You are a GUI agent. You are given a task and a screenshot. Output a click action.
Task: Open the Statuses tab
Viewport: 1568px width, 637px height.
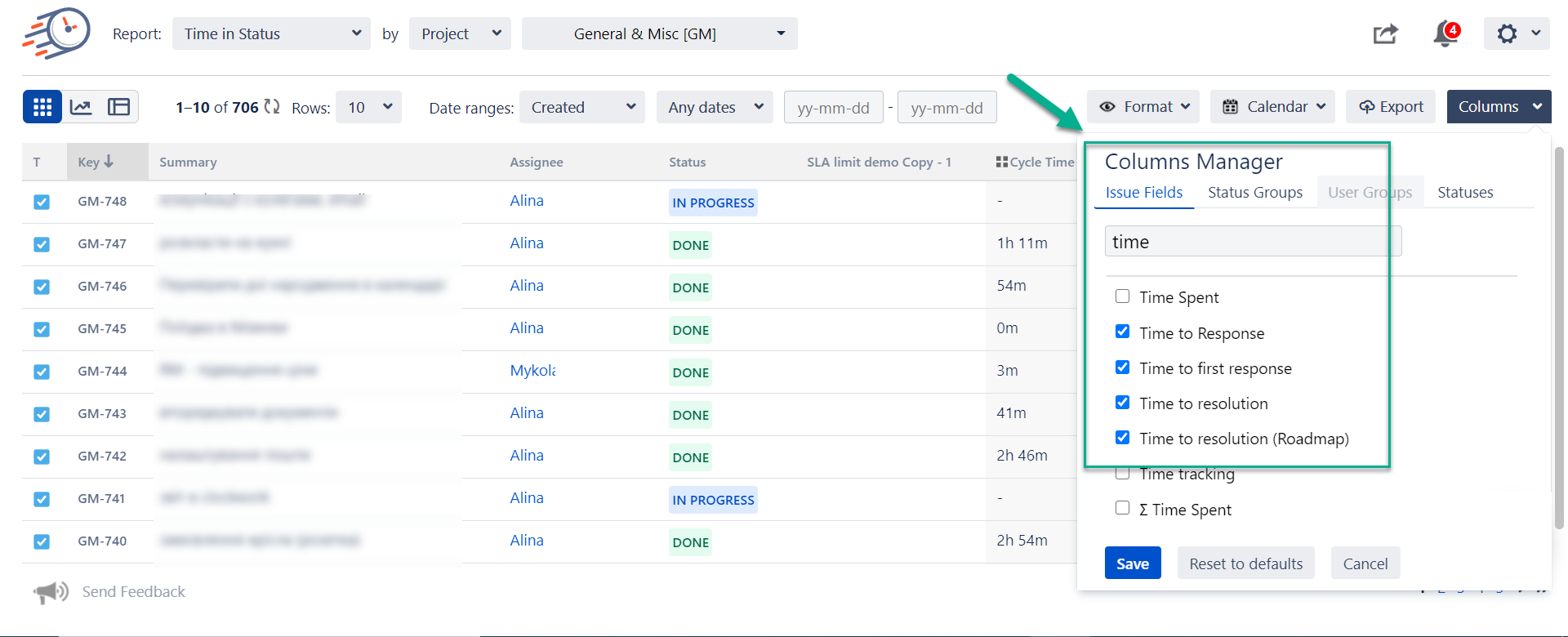[x=1465, y=193]
